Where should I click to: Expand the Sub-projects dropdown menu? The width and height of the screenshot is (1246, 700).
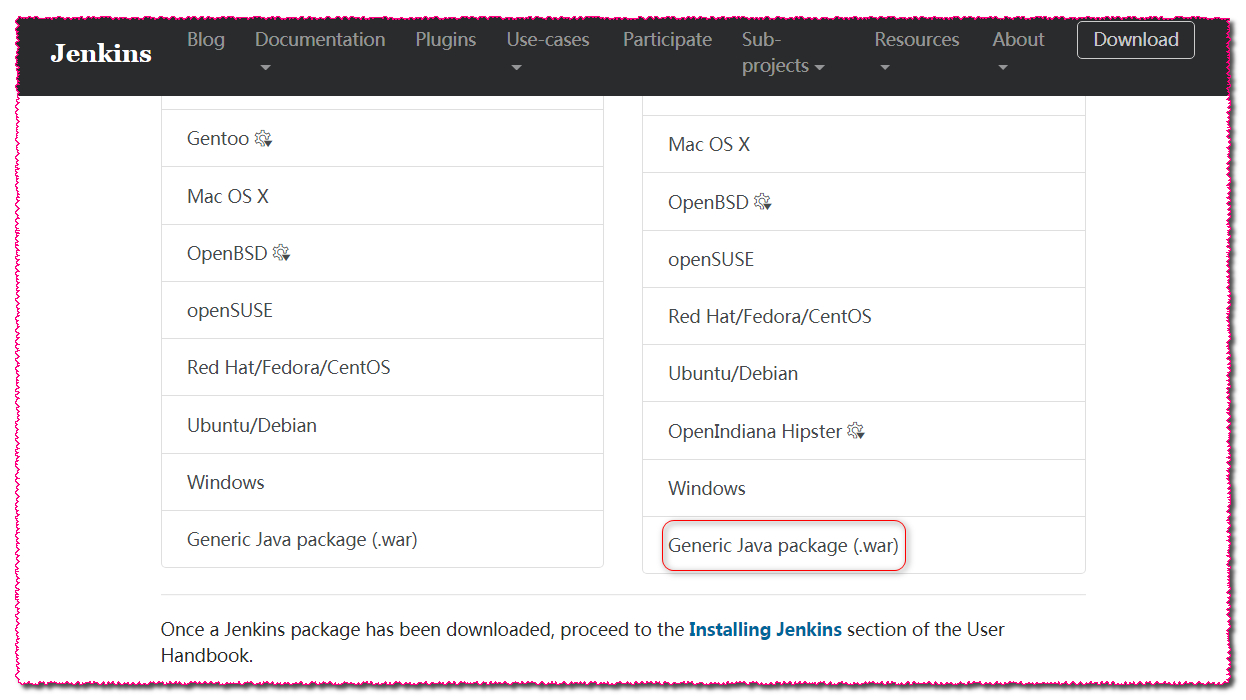[x=783, y=52]
